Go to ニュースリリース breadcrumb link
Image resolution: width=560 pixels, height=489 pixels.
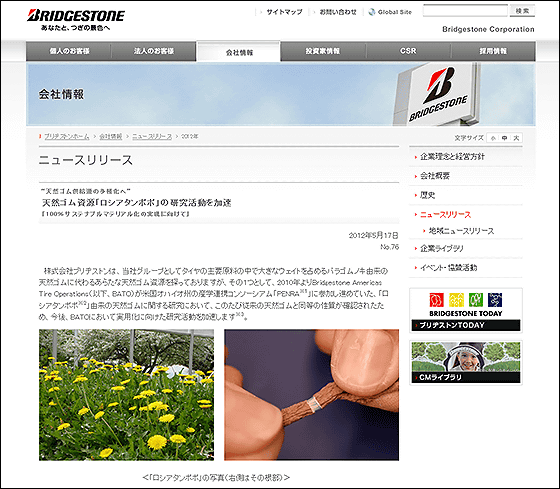(x=152, y=136)
